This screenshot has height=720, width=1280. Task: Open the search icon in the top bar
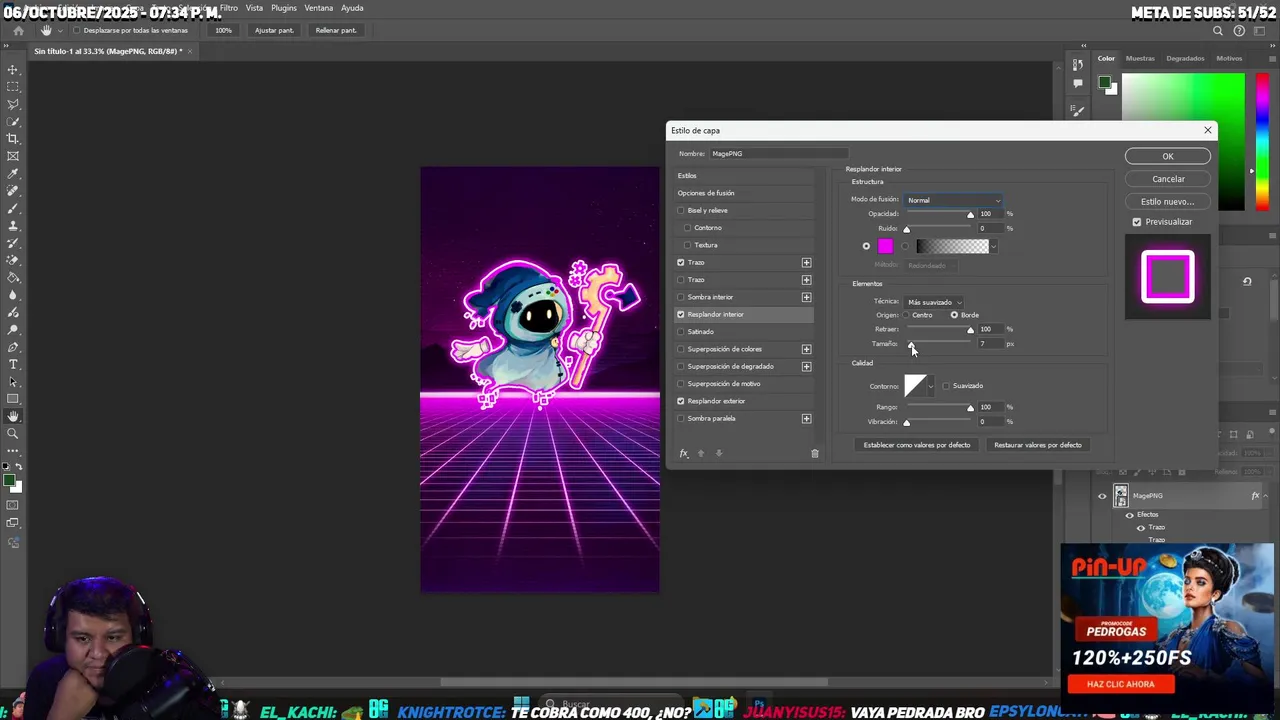pos(1218,31)
